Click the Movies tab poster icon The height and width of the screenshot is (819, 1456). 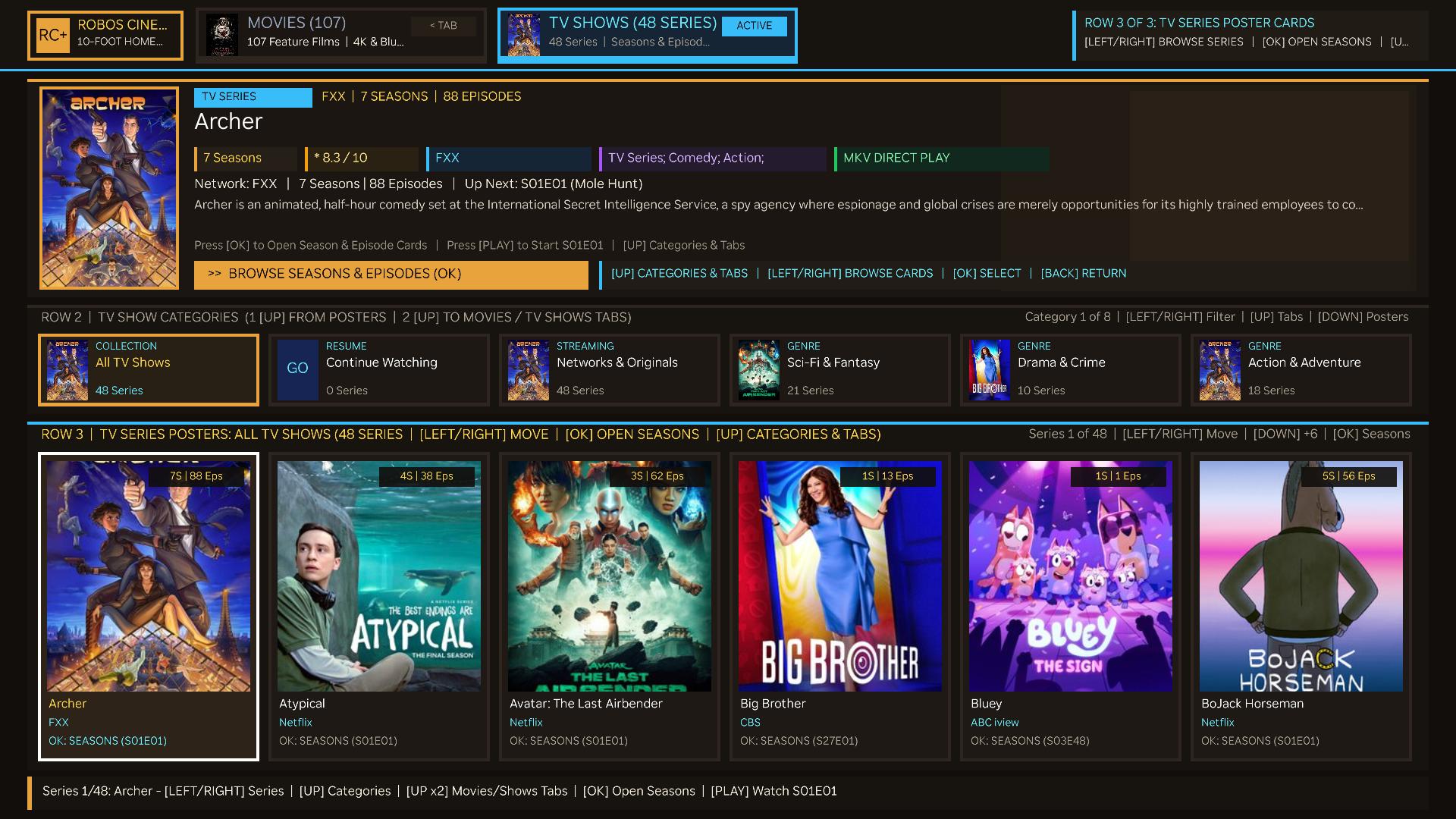[x=222, y=35]
